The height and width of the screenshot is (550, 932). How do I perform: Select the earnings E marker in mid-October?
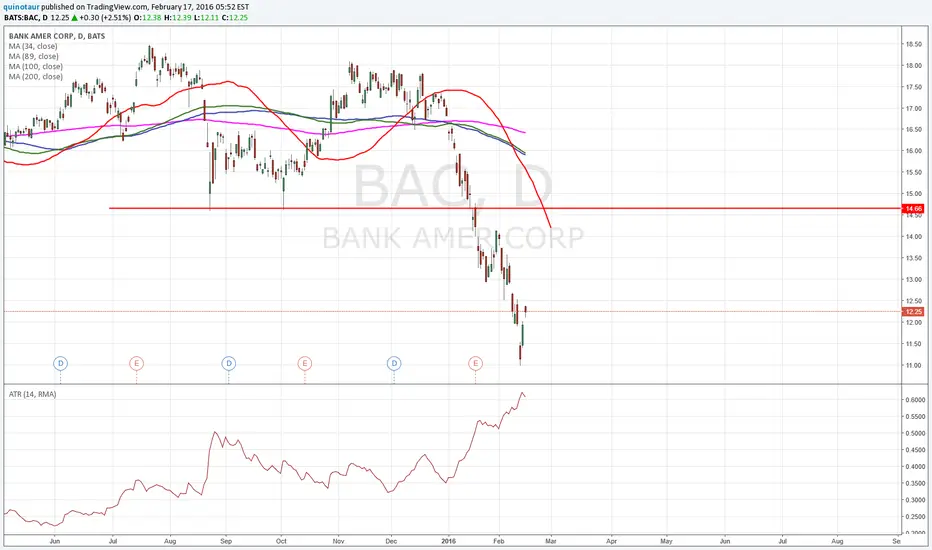point(304,363)
